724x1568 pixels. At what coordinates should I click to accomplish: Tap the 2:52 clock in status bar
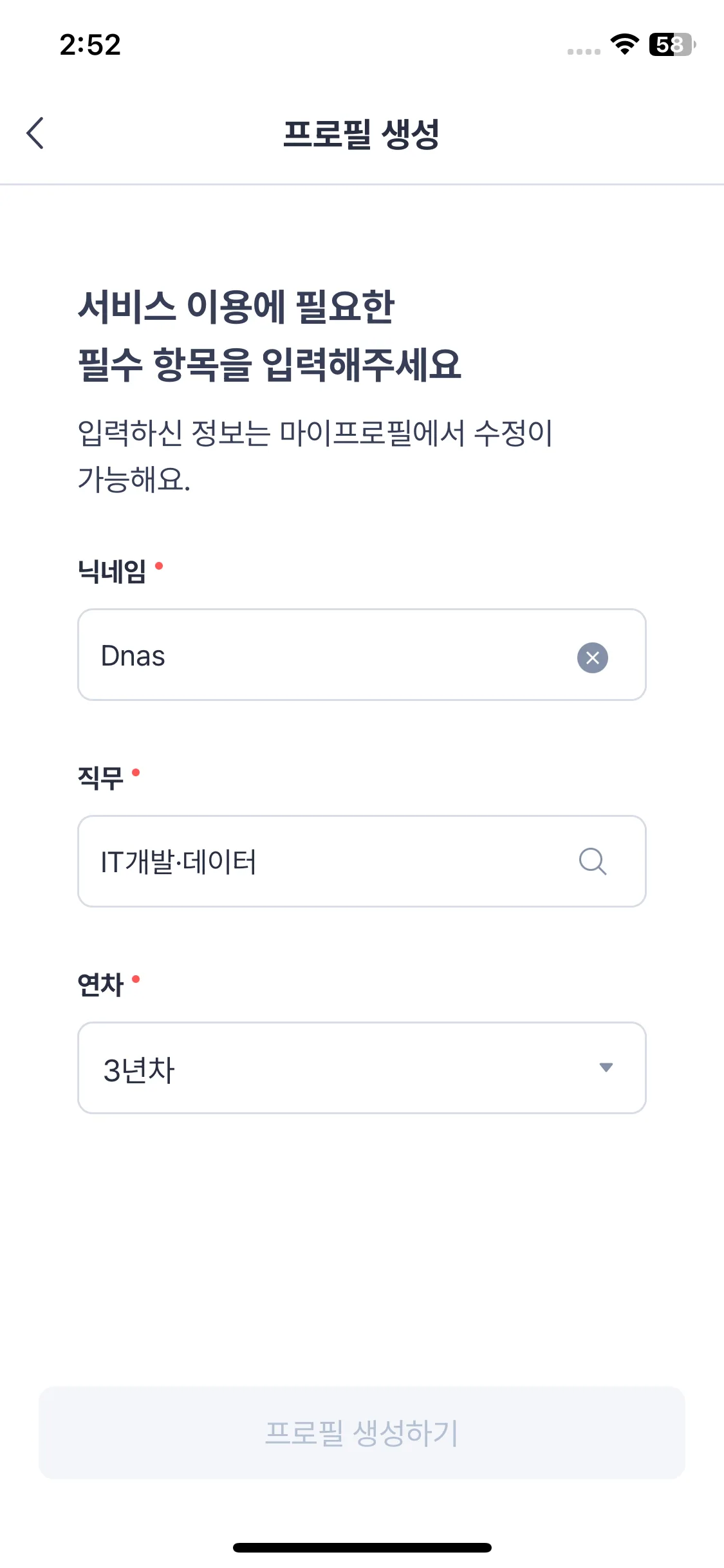[90, 45]
